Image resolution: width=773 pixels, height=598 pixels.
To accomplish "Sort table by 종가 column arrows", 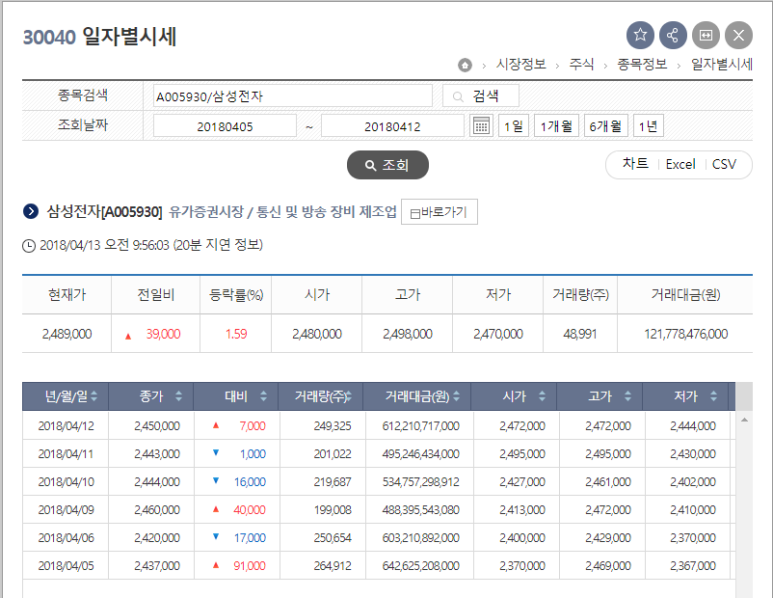I will click(178, 396).
